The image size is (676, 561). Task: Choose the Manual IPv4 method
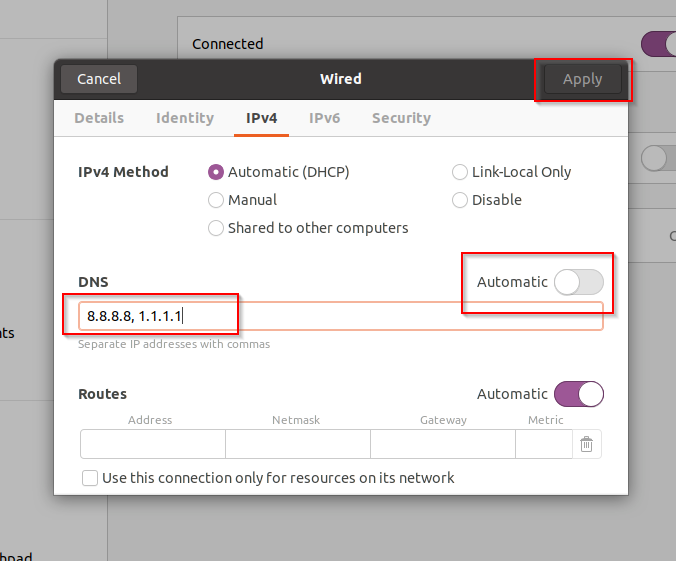pos(216,200)
